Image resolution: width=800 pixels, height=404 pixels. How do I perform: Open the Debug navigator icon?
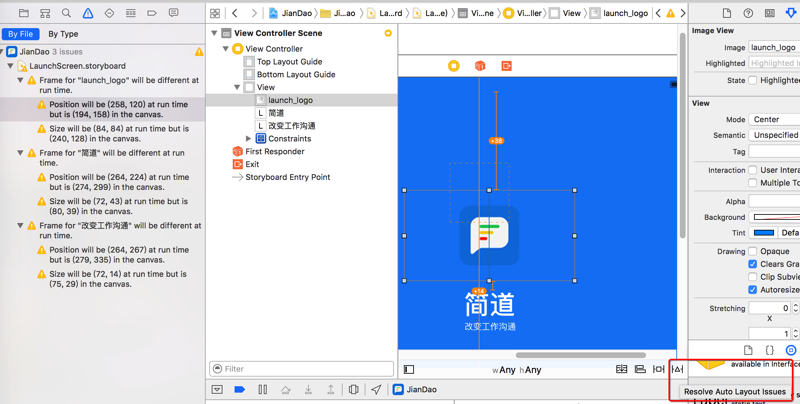point(131,13)
